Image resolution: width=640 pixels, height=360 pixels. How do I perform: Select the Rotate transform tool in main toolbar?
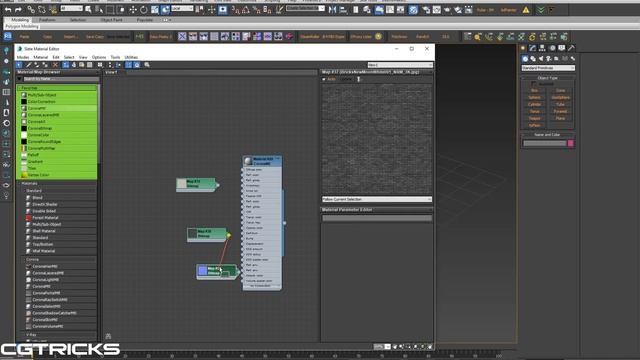pos(144,9)
